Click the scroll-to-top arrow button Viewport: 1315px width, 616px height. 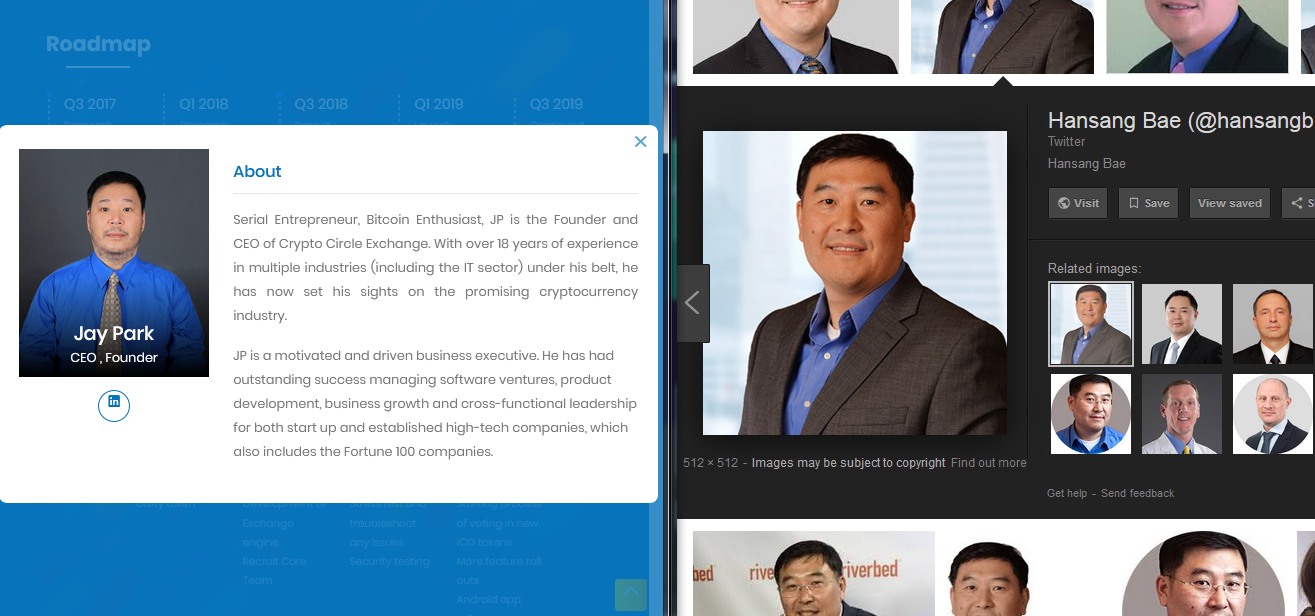coord(630,595)
